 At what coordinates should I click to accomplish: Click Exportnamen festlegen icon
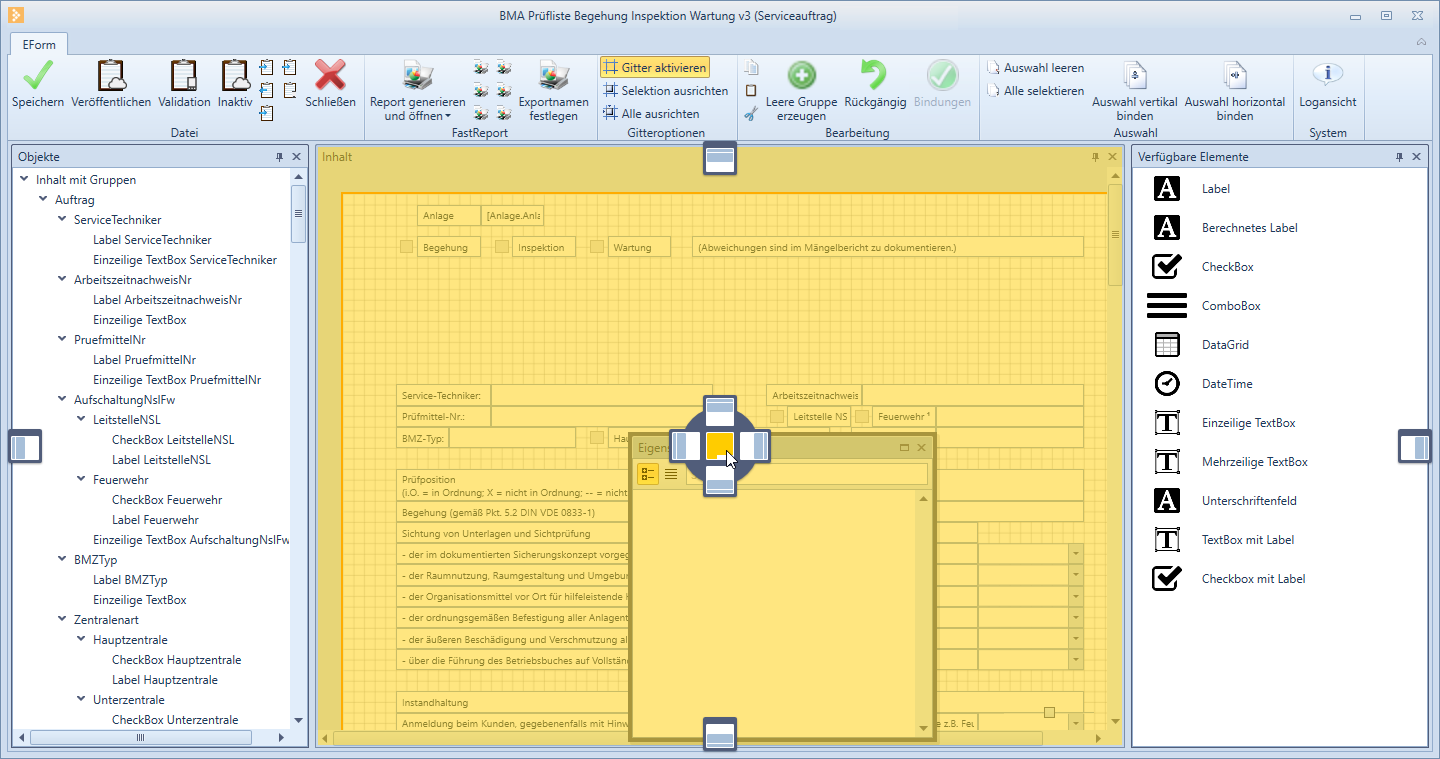553,76
